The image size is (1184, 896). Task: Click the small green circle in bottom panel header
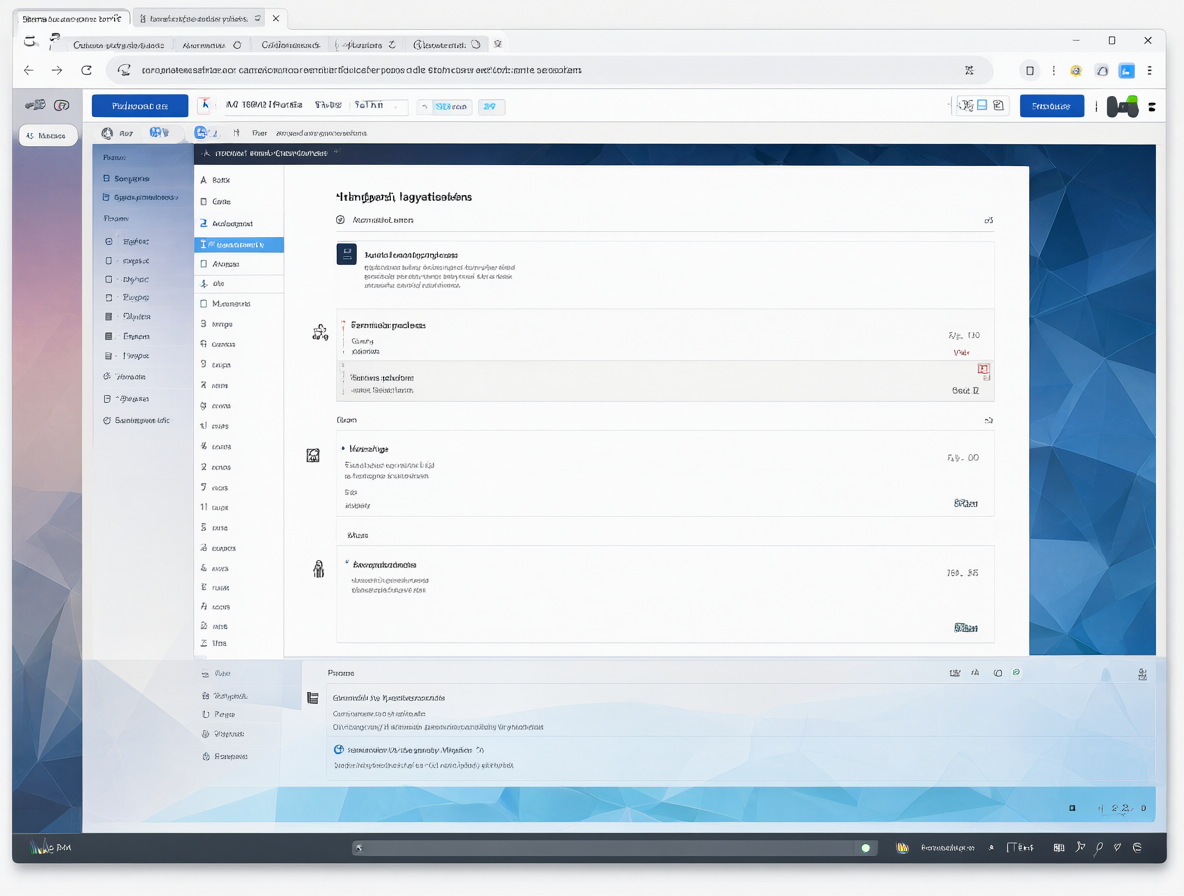(1016, 673)
